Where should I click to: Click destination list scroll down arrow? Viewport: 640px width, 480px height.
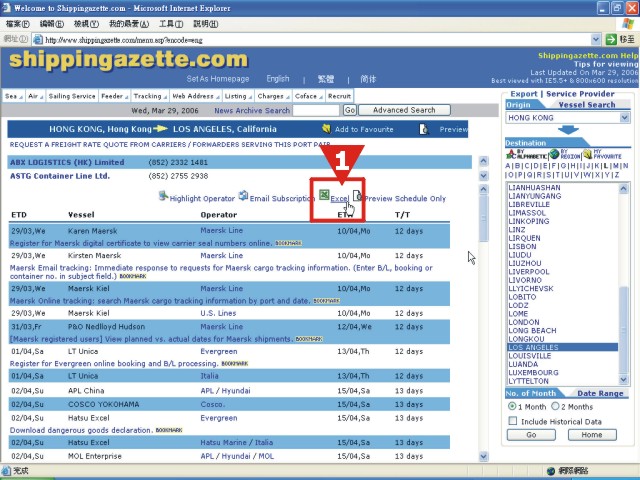pyautogui.click(x=623, y=379)
